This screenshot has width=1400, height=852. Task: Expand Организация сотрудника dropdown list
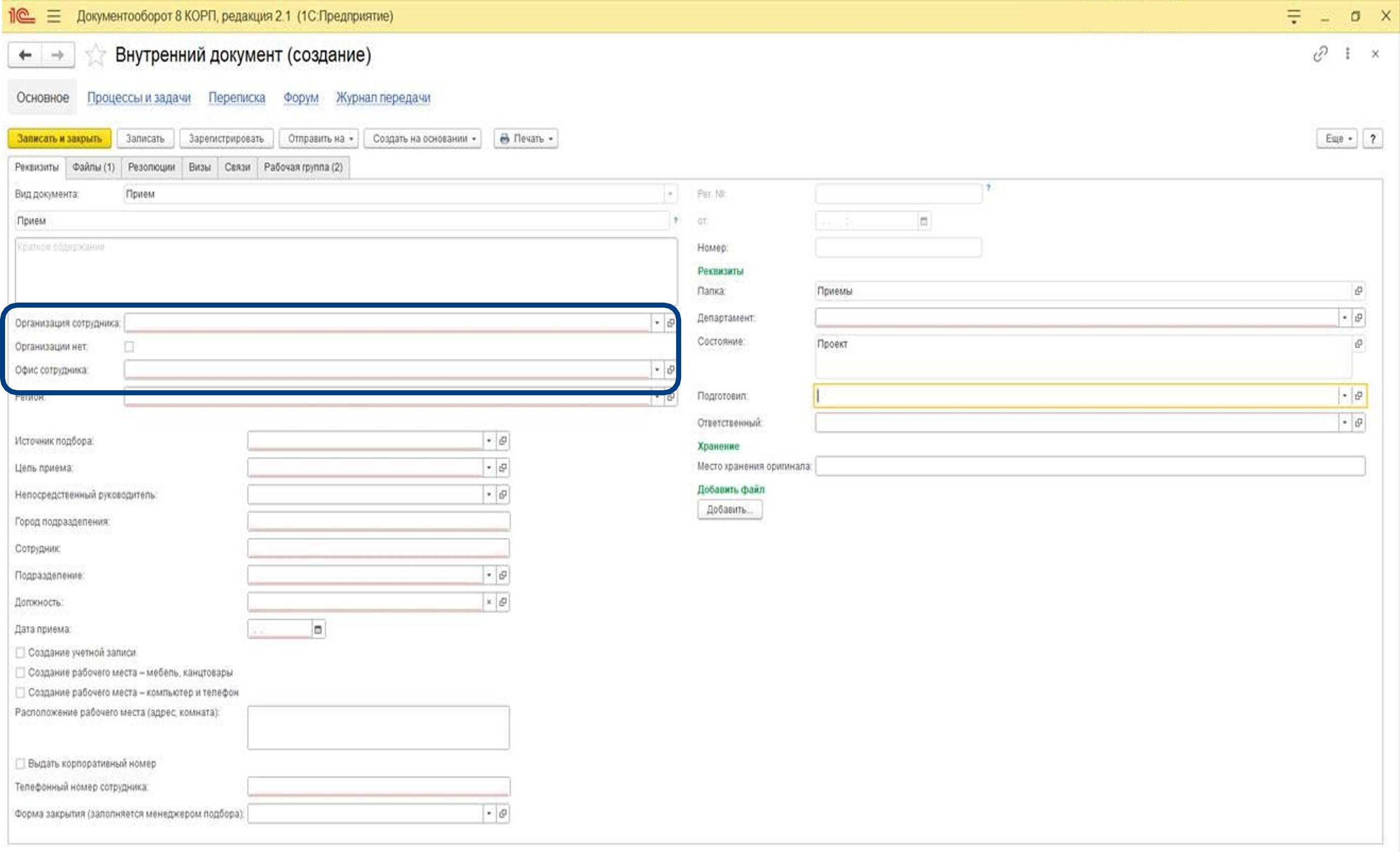[657, 323]
